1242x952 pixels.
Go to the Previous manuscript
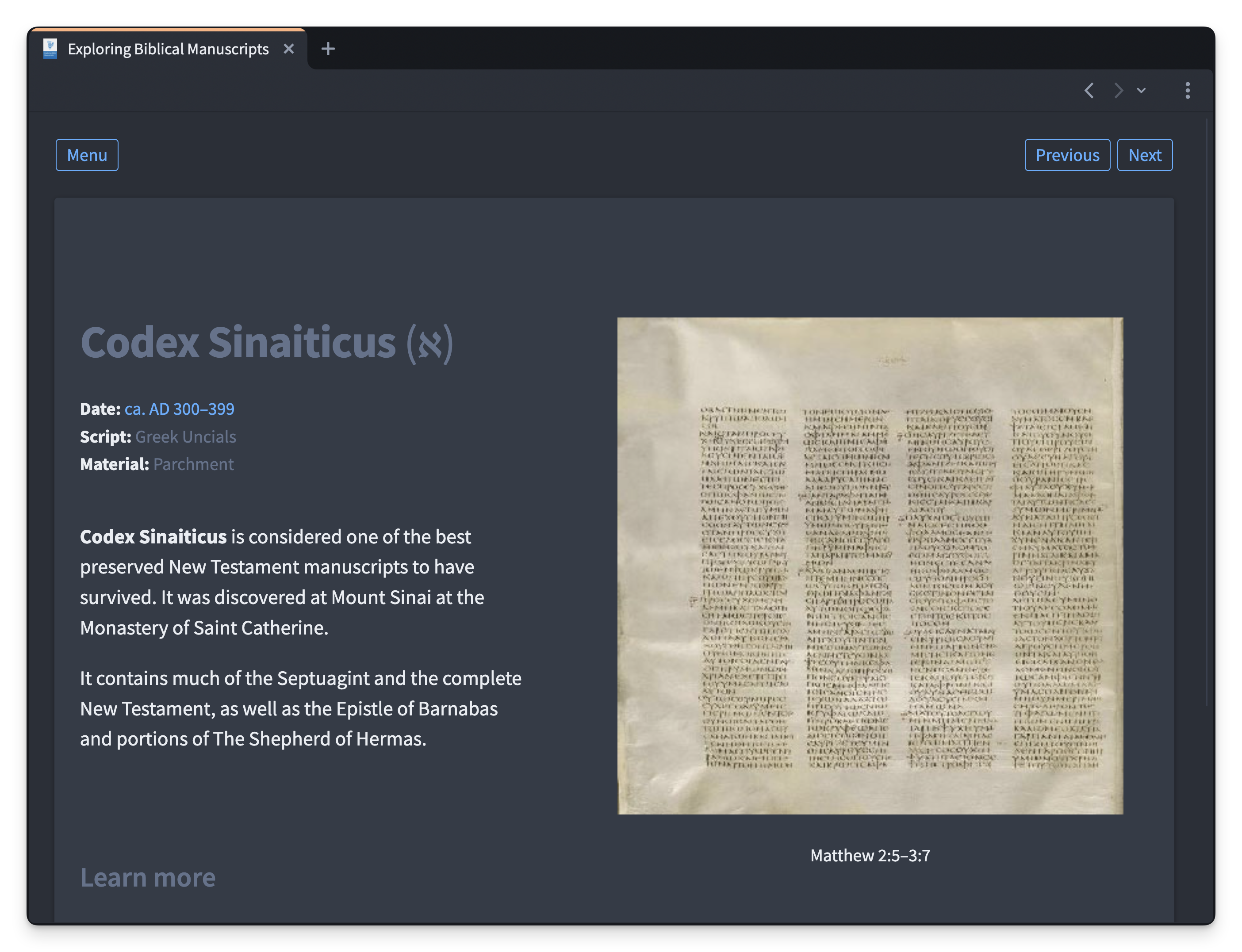tap(1067, 155)
